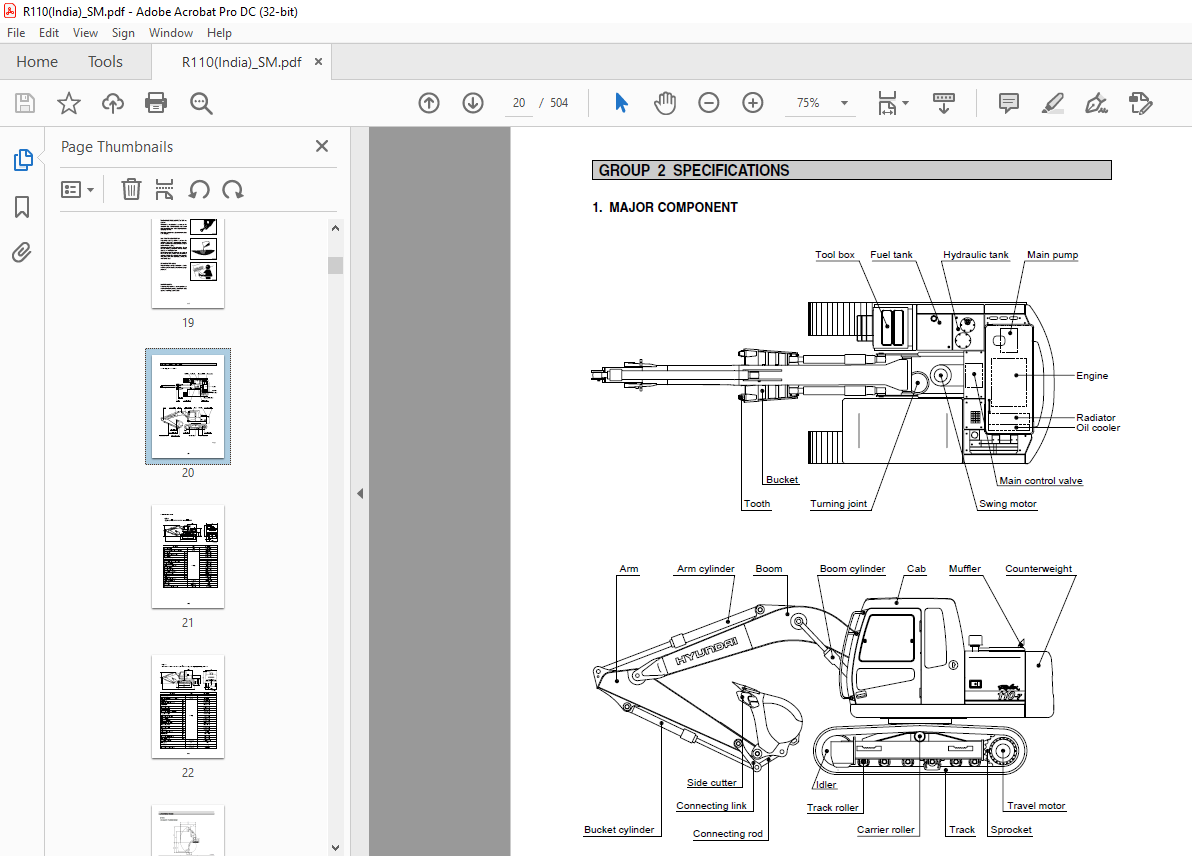Delete the selected page thumbnail
Viewport: 1192px width, 856px height.
pyautogui.click(x=132, y=189)
